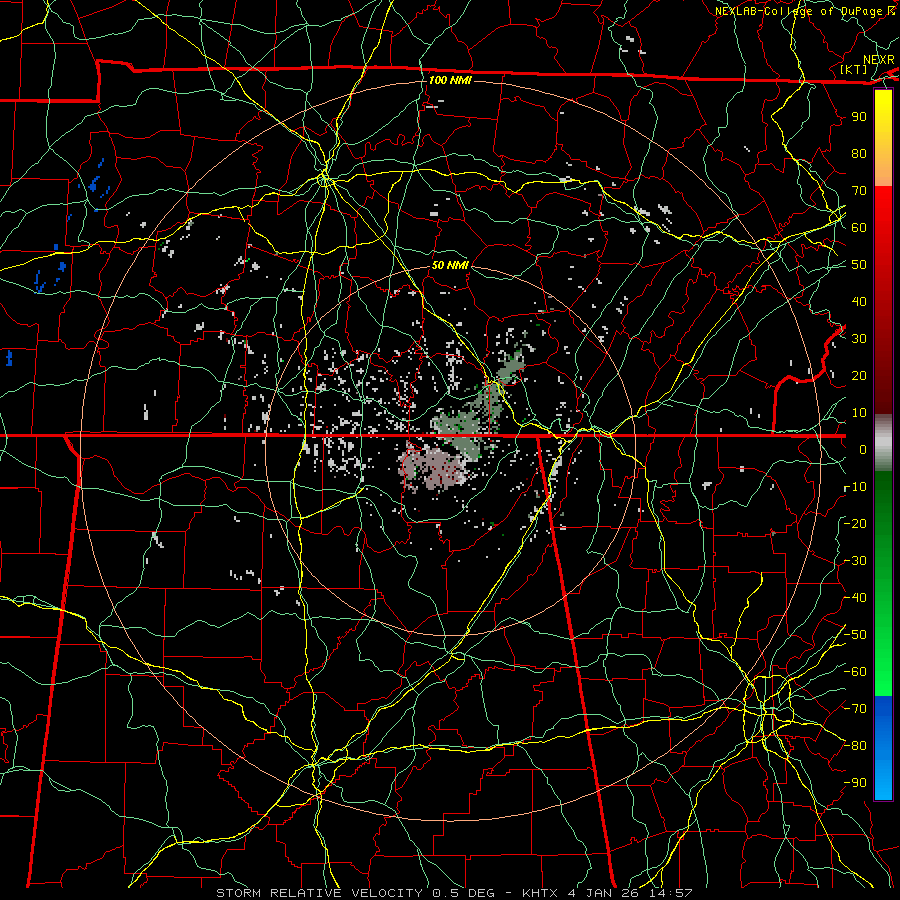Click the -80 value on velocity scale

pos(855,746)
